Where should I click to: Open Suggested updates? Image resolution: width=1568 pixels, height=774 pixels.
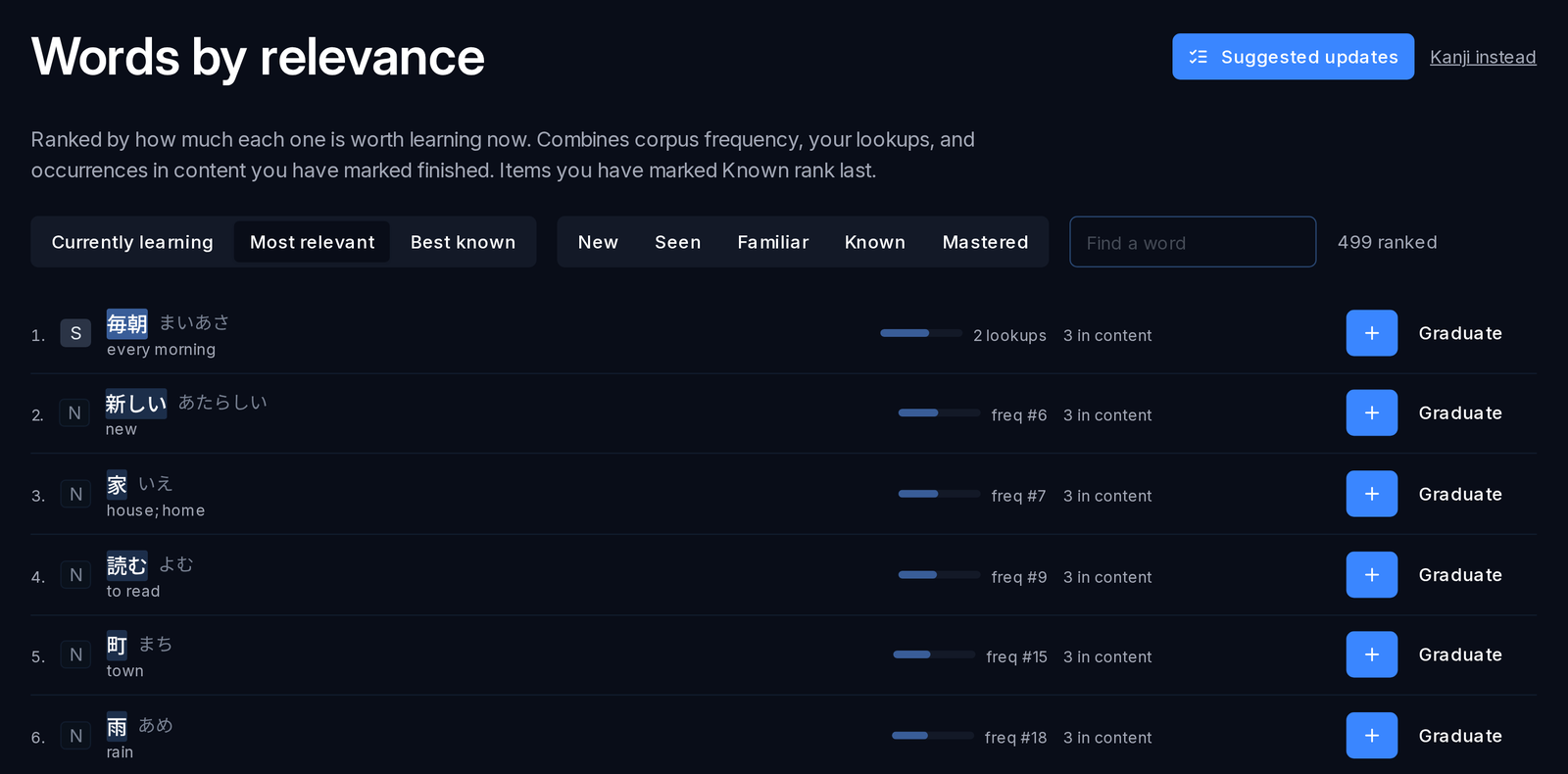(x=1293, y=57)
